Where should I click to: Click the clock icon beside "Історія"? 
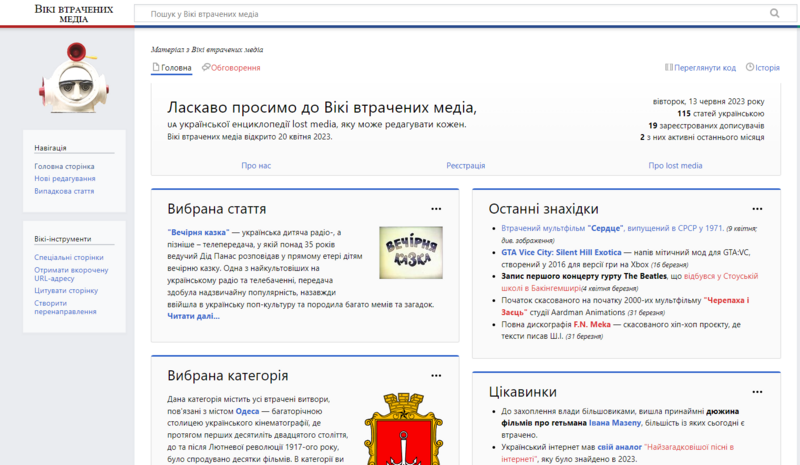749,67
